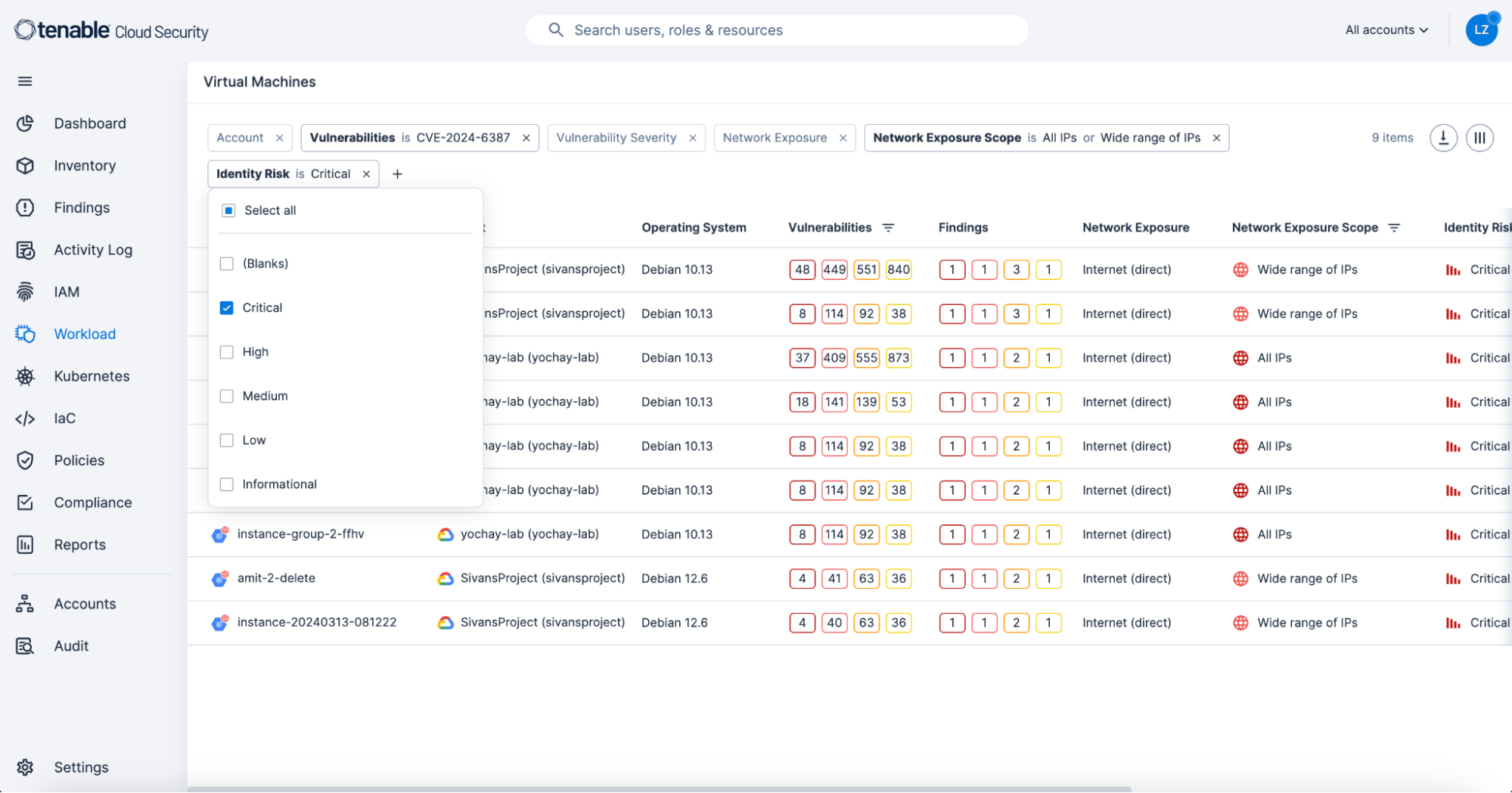This screenshot has height=793, width=1512.
Task: Go to the Findings menu item
Action: pyautogui.click(x=82, y=208)
